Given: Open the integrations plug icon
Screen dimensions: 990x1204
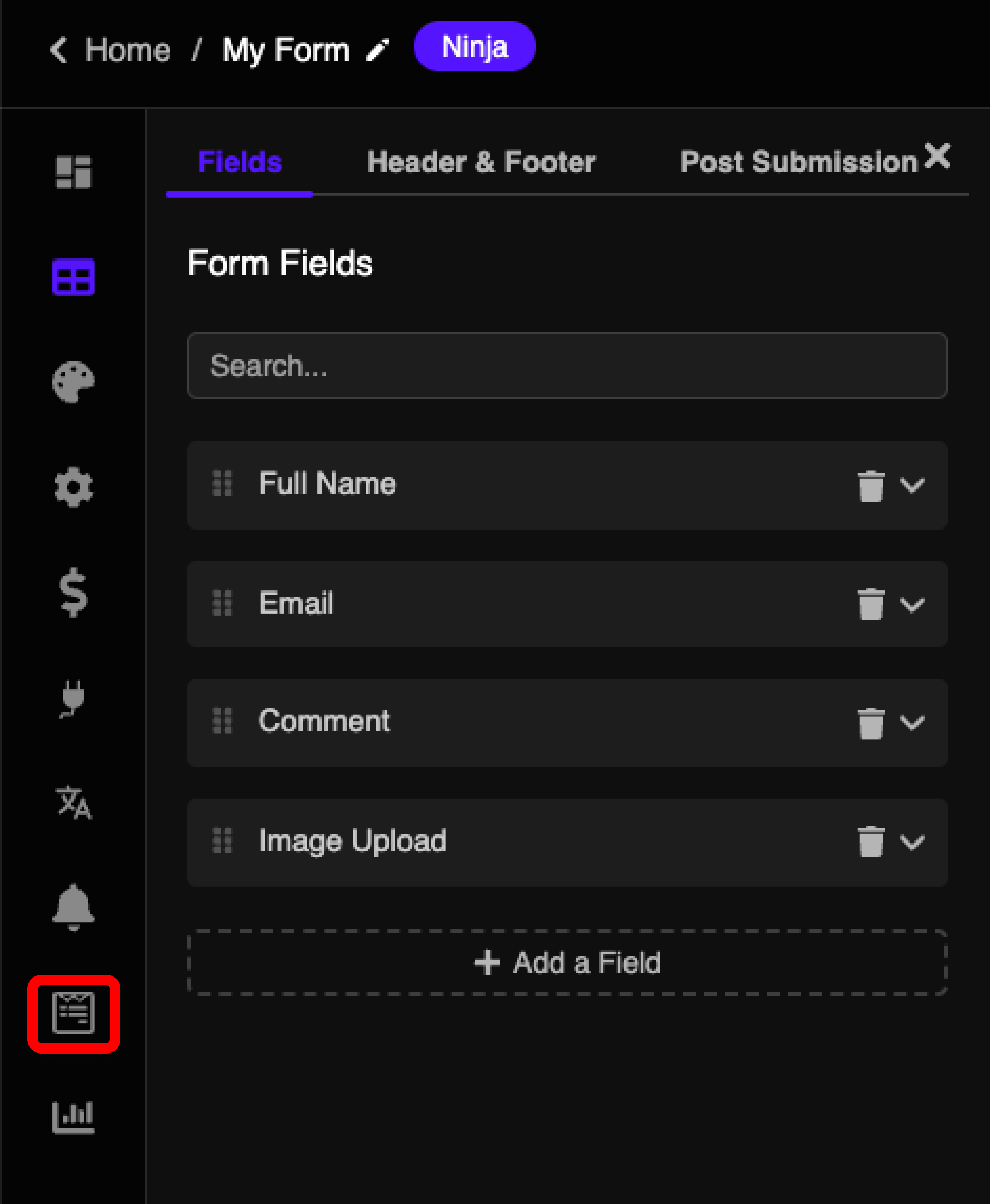Looking at the screenshot, I should 73,698.
